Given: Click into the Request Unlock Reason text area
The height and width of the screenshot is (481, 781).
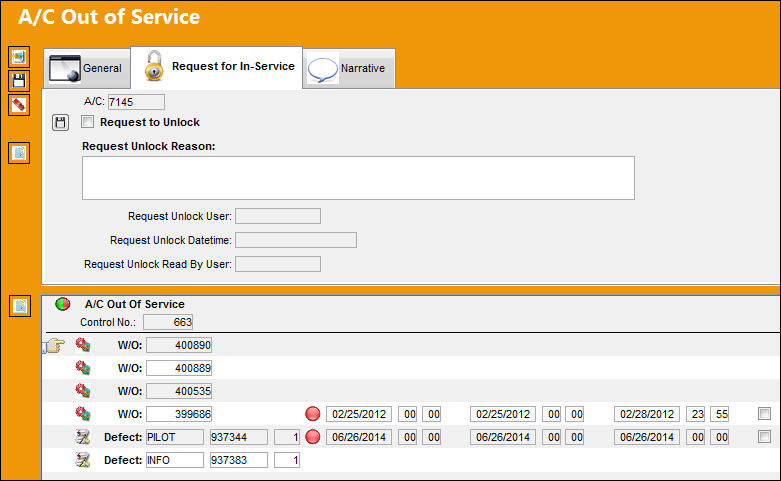Looking at the screenshot, I should tap(358, 178).
